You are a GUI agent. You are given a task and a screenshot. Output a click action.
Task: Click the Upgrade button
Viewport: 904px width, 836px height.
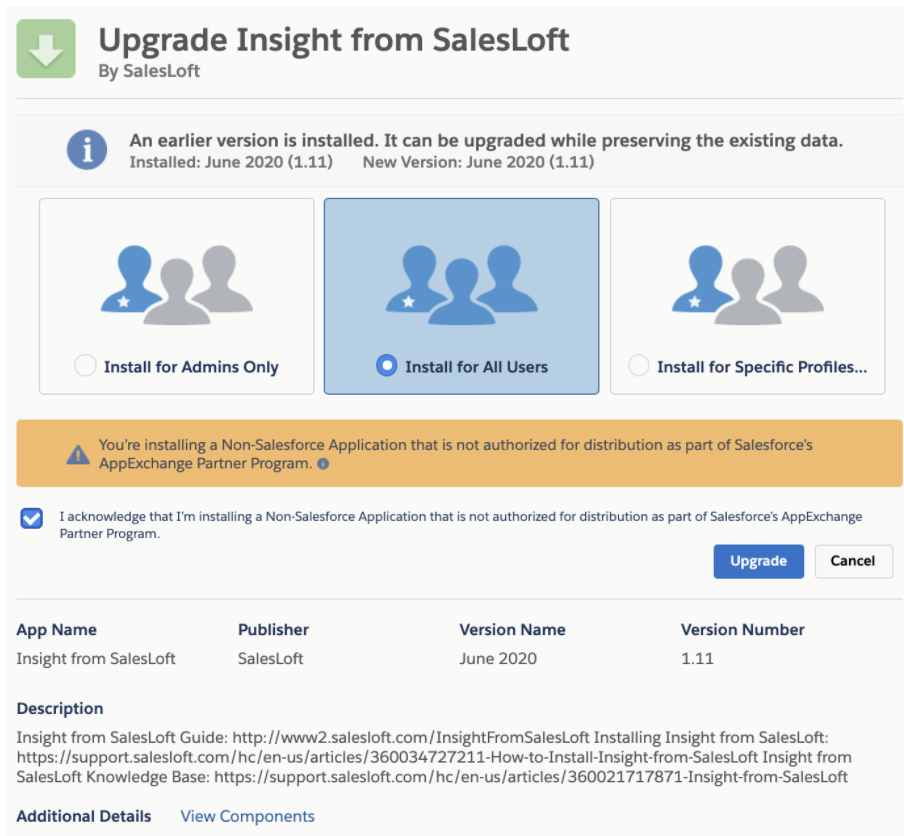(x=758, y=561)
